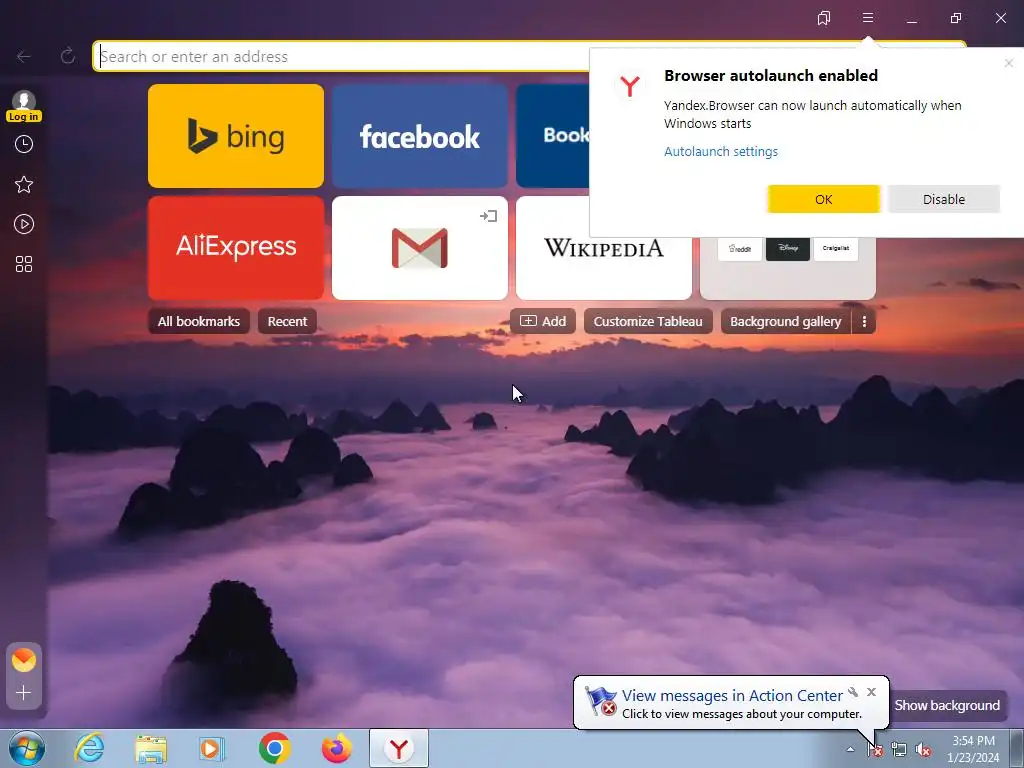The image size is (1024, 768).
Task: Reload the page with refresh icon
Action: [67, 56]
